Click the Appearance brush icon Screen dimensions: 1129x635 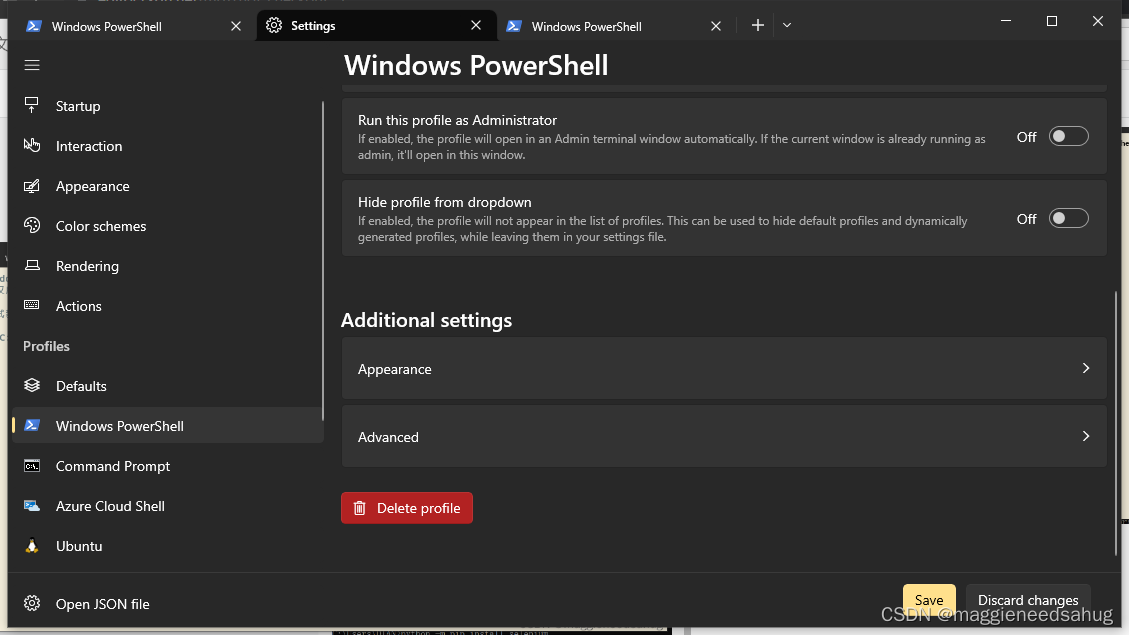(x=32, y=186)
